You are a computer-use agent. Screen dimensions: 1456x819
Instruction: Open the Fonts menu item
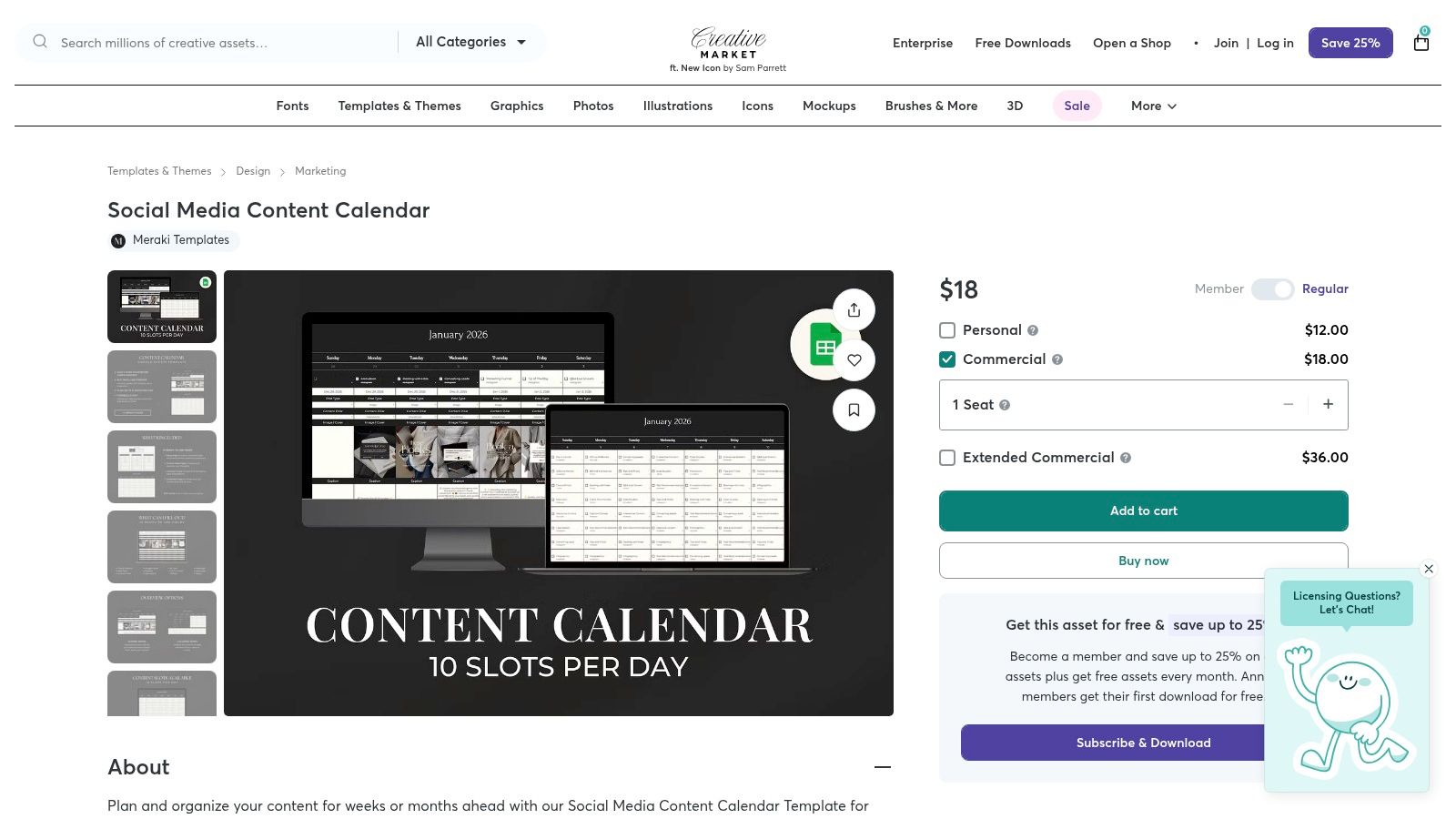(x=292, y=106)
